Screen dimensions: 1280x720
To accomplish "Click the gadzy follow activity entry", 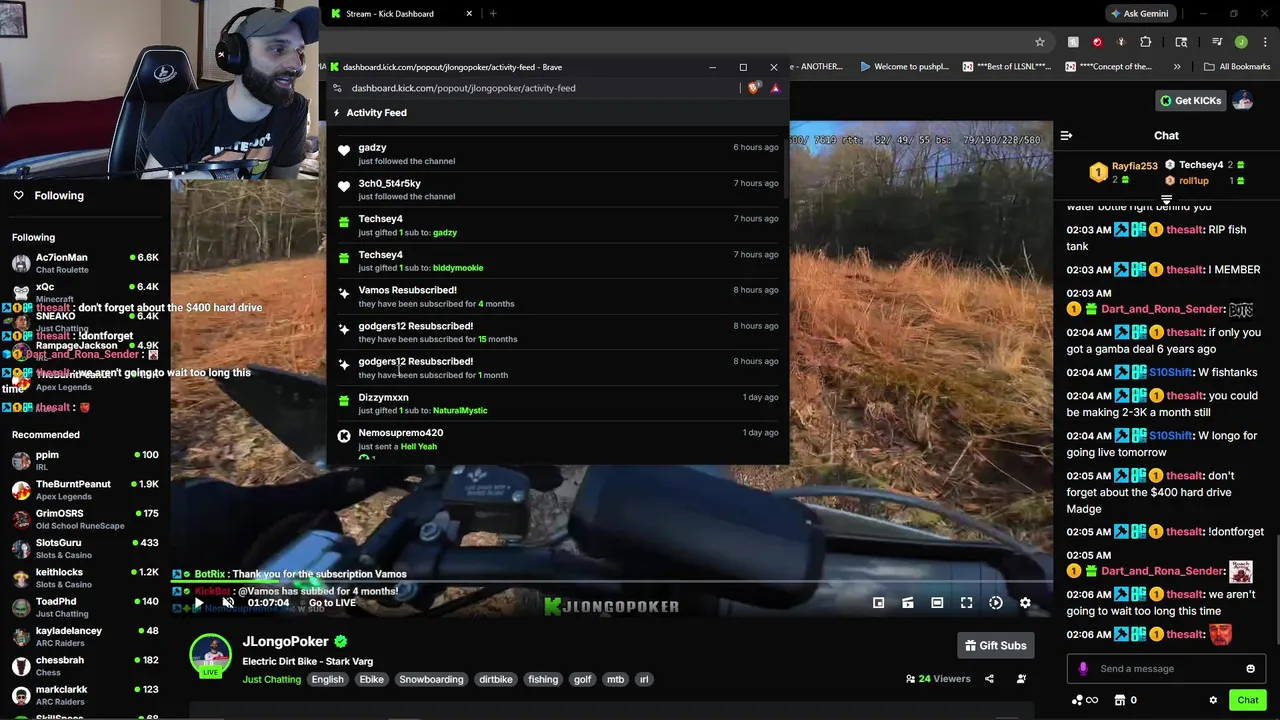I will [558, 154].
